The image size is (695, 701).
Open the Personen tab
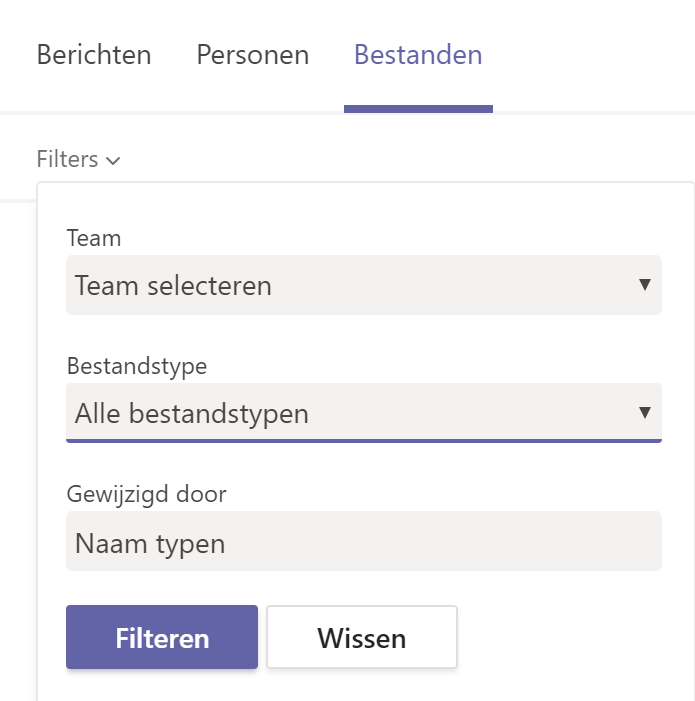point(253,55)
